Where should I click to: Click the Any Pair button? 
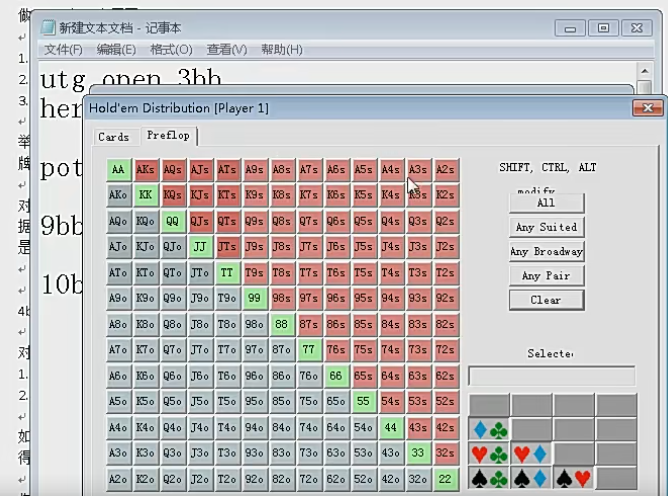coord(545,276)
